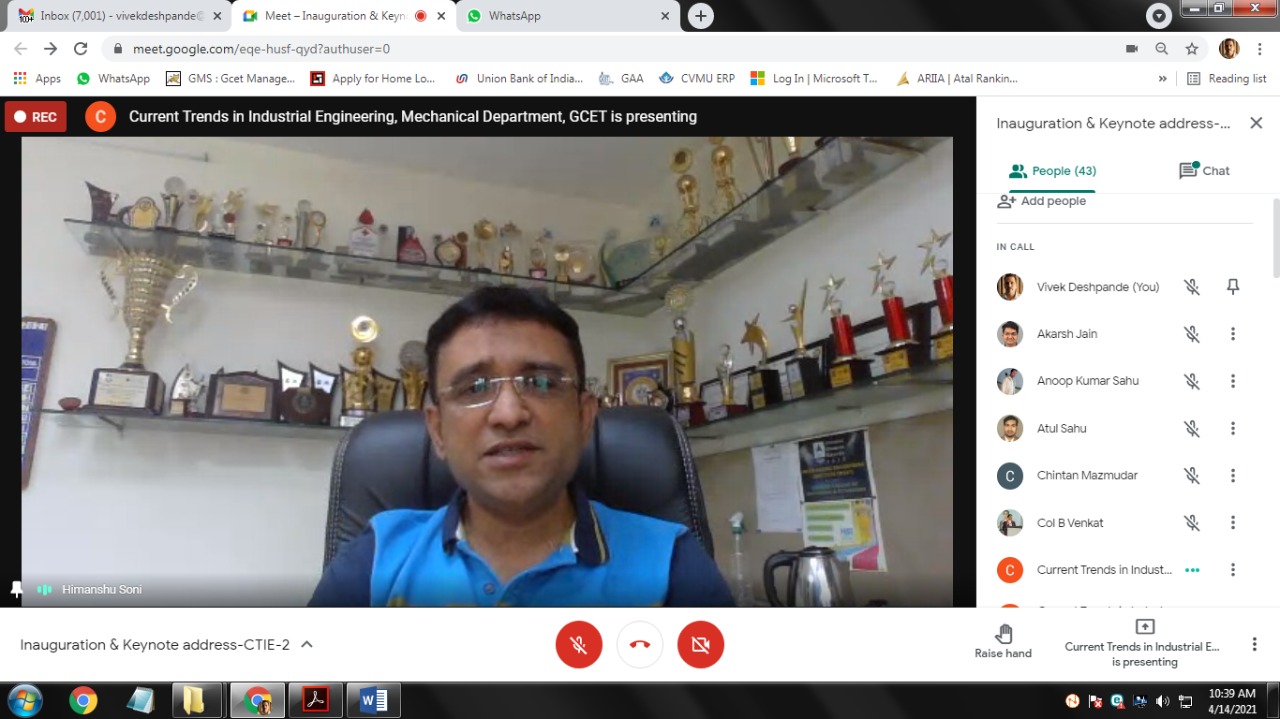Click speaking indicator dots for Current Trends participant
1280x719 pixels.
tap(1192, 570)
